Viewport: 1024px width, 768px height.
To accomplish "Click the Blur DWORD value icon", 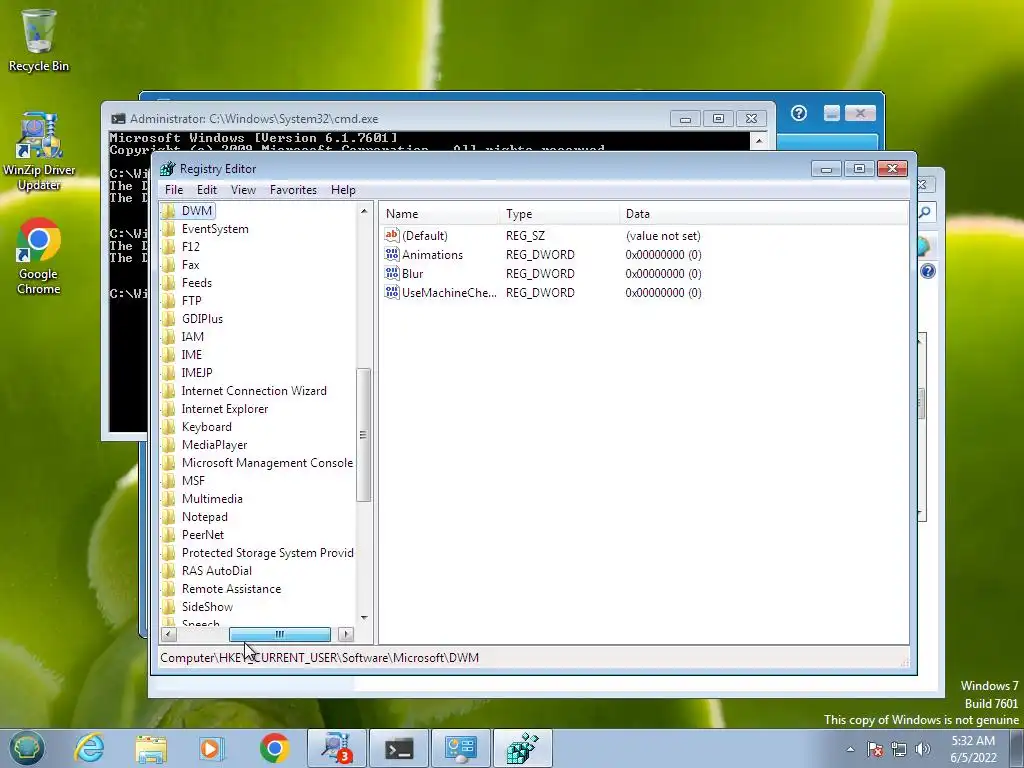I will pyautogui.click(x=392, y=273).
